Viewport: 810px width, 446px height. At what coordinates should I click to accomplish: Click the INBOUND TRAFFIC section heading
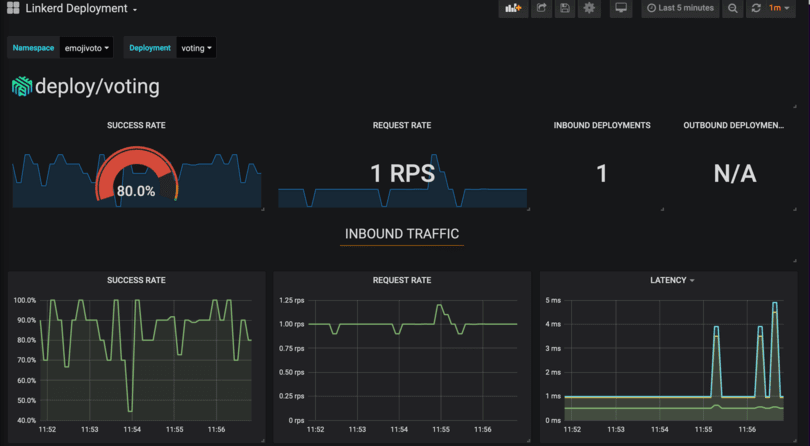(402, 234)
